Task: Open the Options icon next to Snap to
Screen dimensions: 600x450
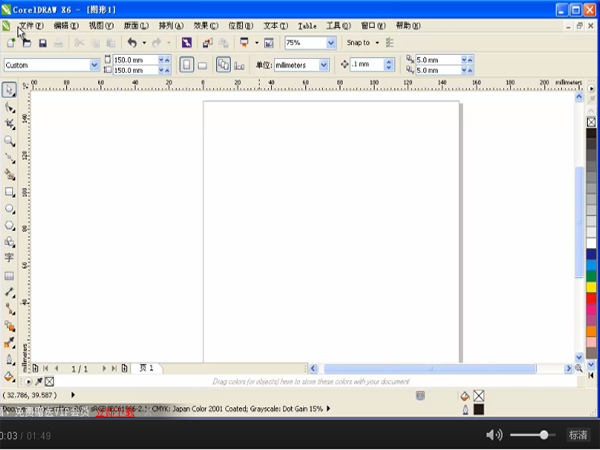Action: tap(390, 42)
